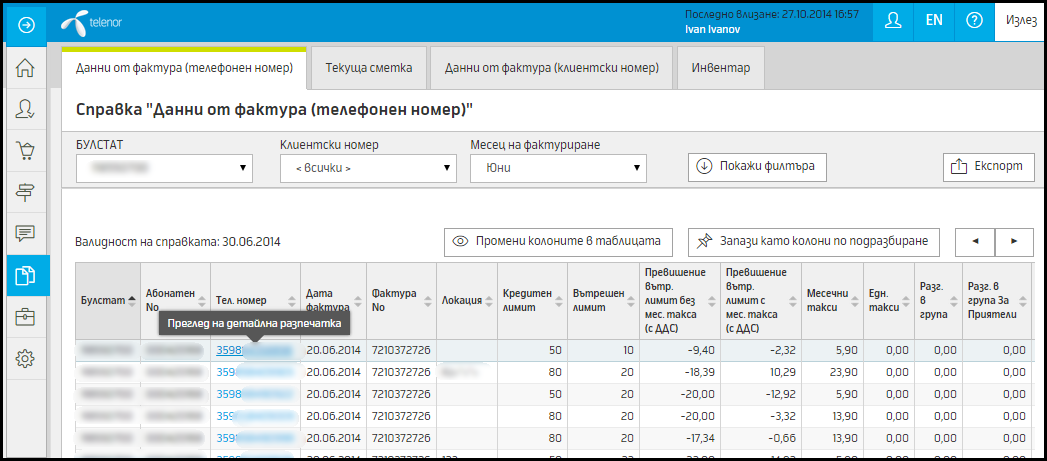Open the briefcase sidebar icon
The image size is (1047, 461).
click(x=25, y=317)
